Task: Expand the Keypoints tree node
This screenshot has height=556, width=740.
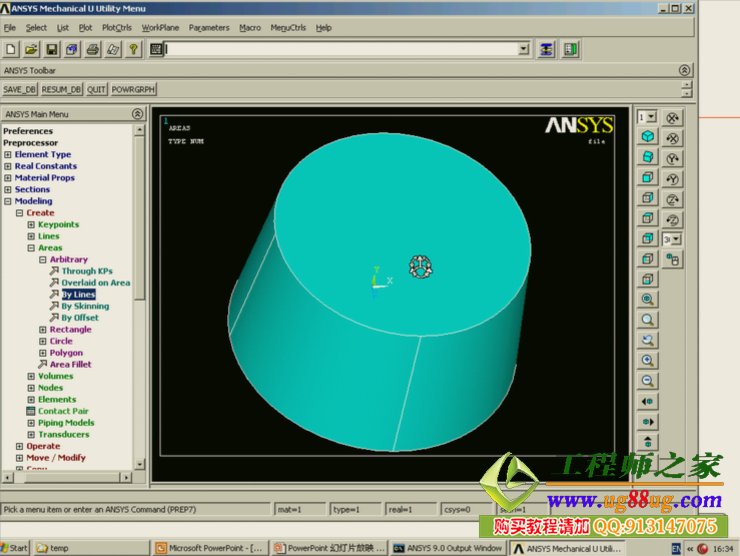Action: point(31,225)
